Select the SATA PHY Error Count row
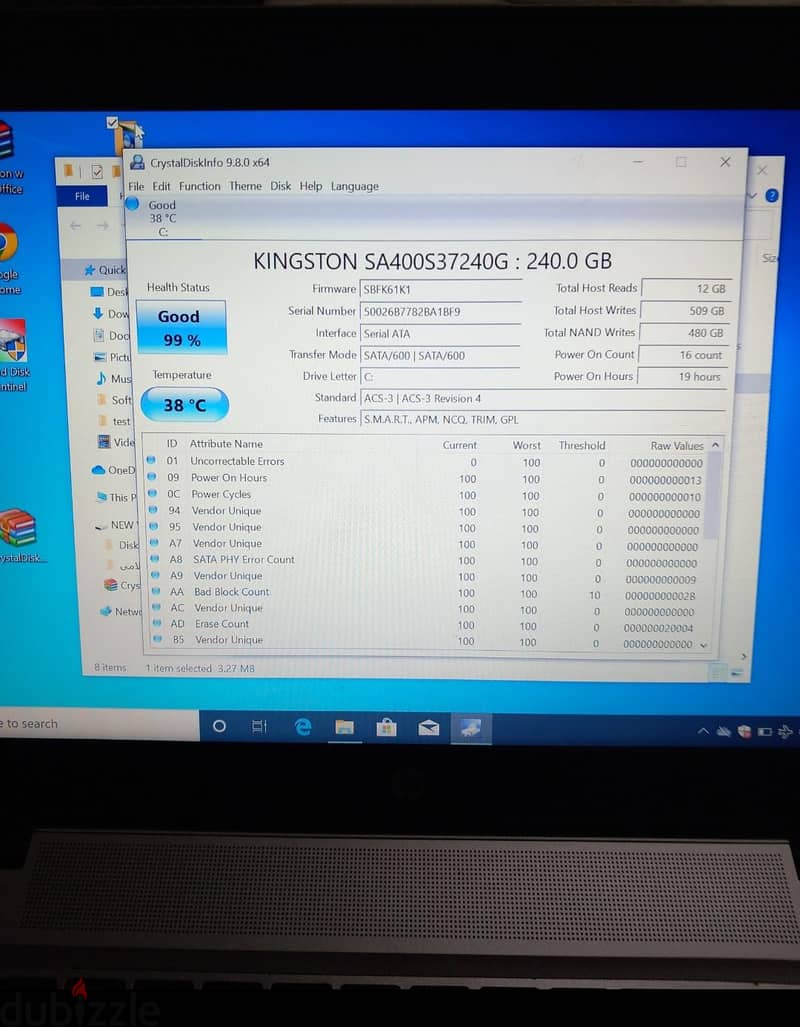This screenshot has height=1027, width=800. pyautogui.click(x=426, y=560)
